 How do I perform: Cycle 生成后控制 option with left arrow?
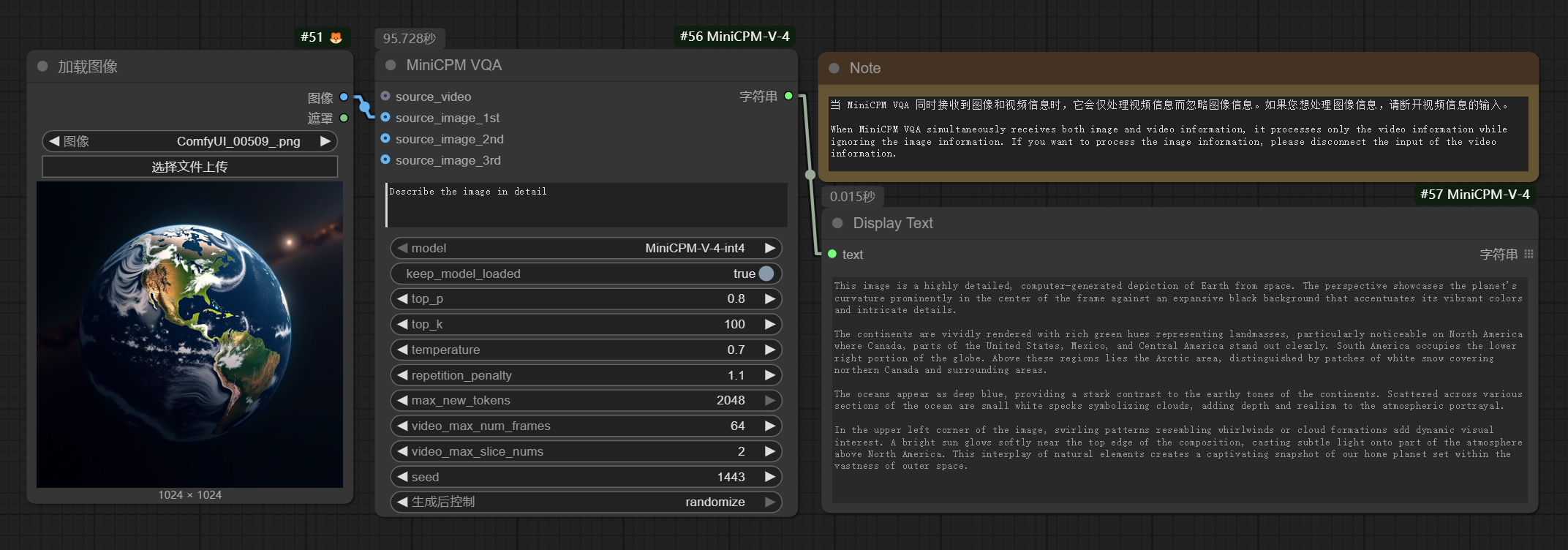[x=402, y=502]
